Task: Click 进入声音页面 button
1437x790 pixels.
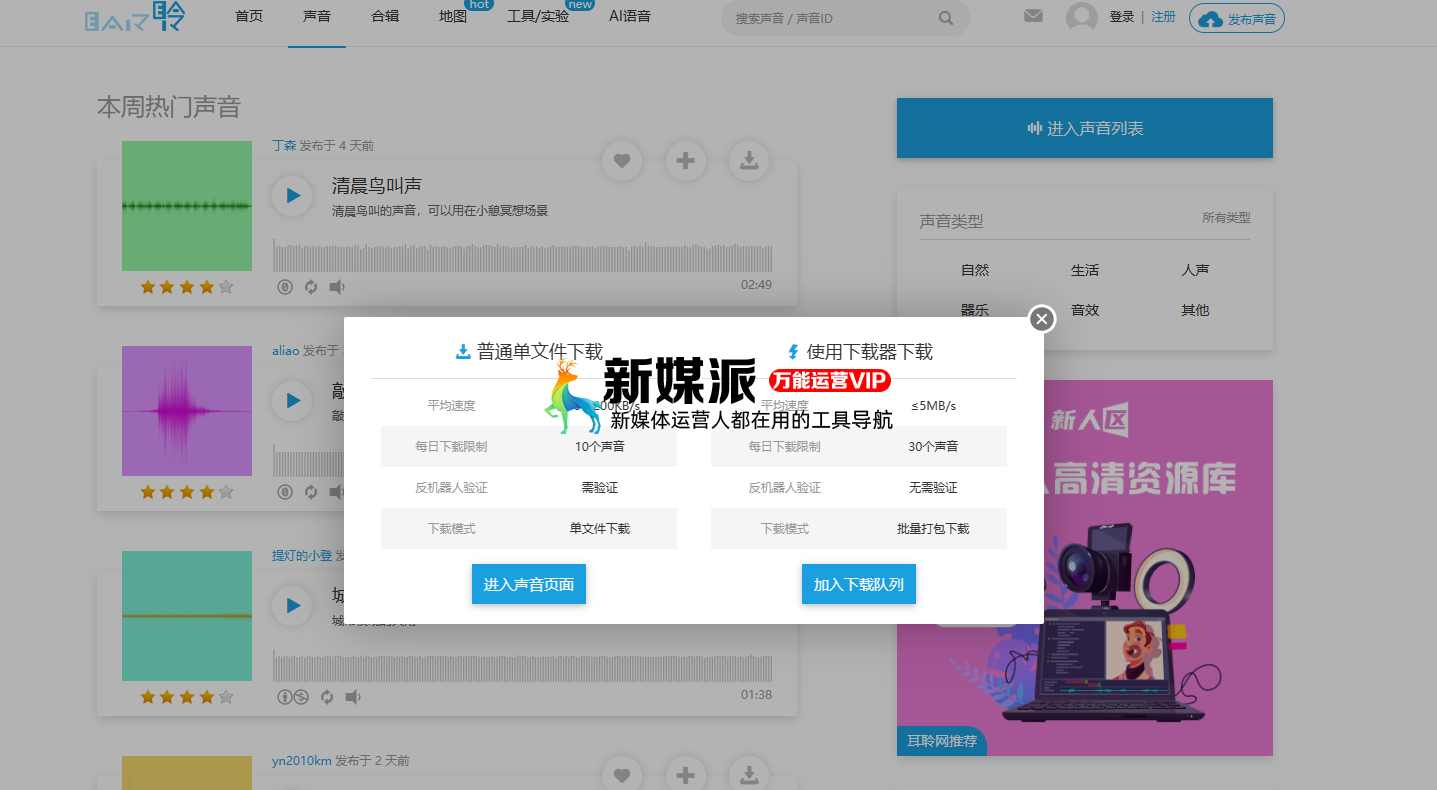Action: coord(529,584)
